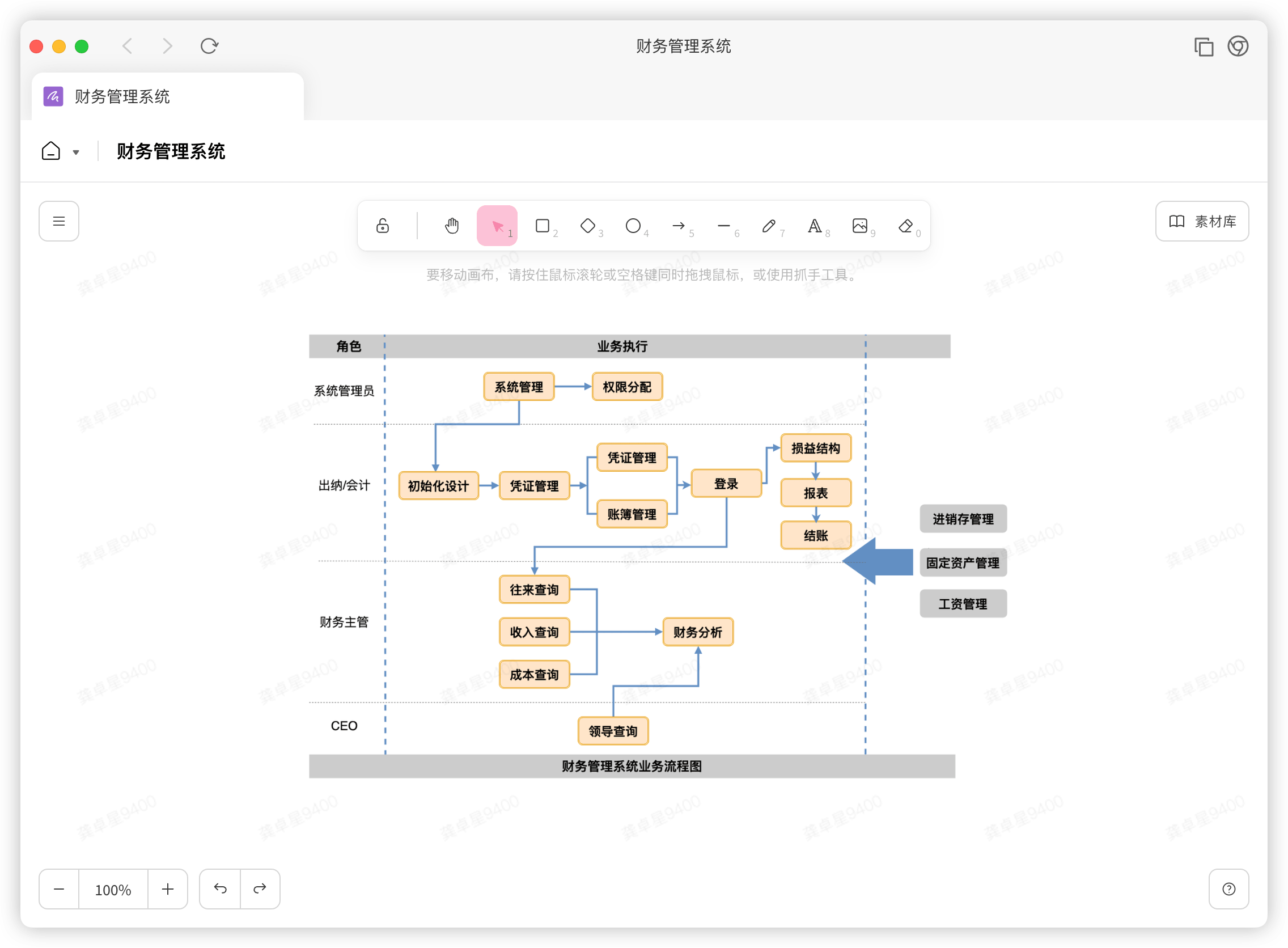Open the help question mark button
This screenshot has height=948, width=1288.
(x=1228, y=889)
